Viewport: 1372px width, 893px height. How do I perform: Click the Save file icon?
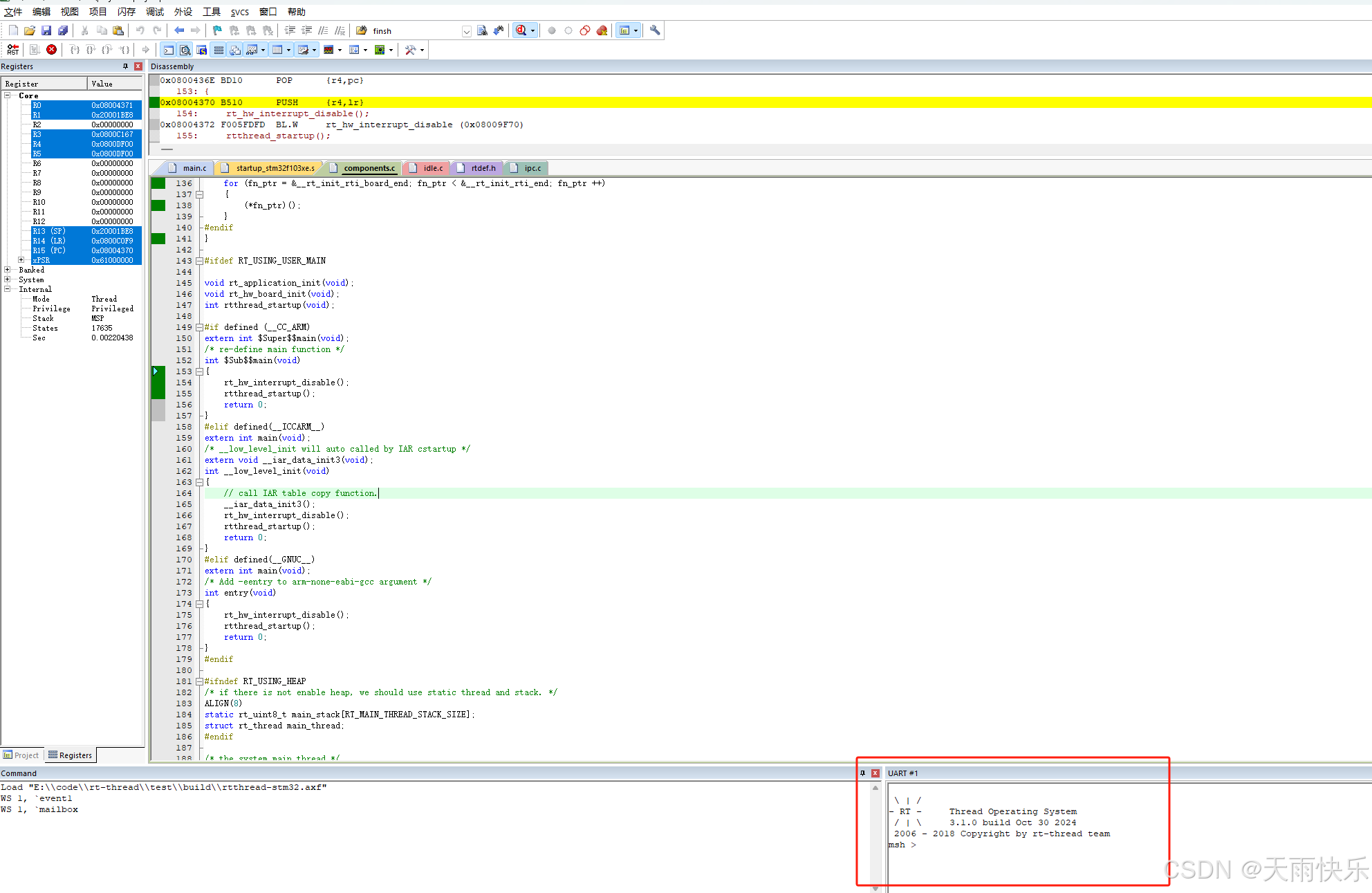pos(46,30)
